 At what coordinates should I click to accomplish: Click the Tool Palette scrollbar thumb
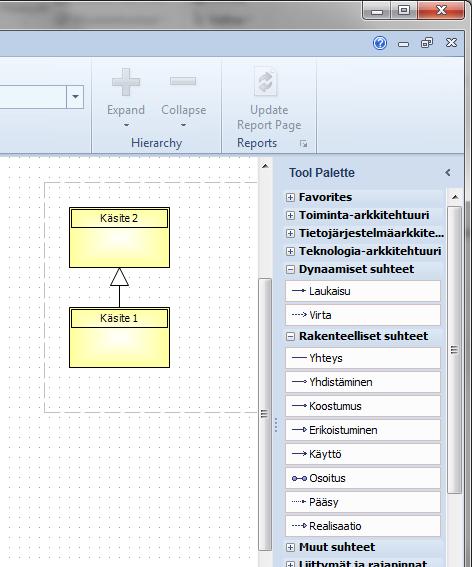tap(454, 350)
